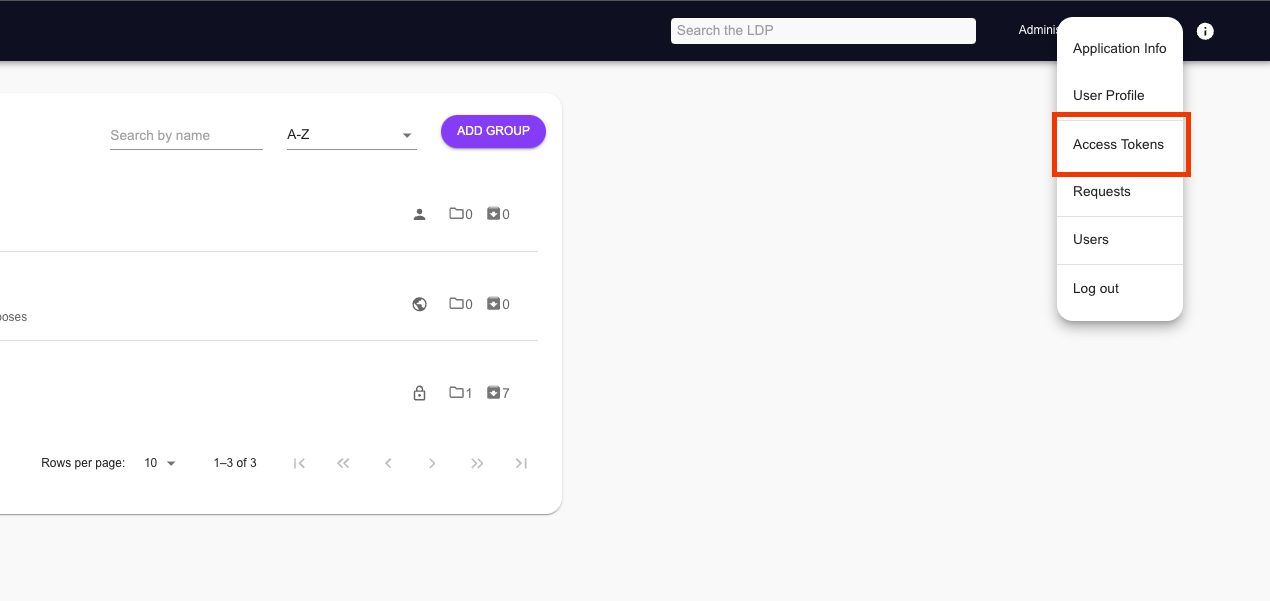Screen dimensions: 1270x601
Task: Select User Profile in the menu
Action: pos(1108,95)
